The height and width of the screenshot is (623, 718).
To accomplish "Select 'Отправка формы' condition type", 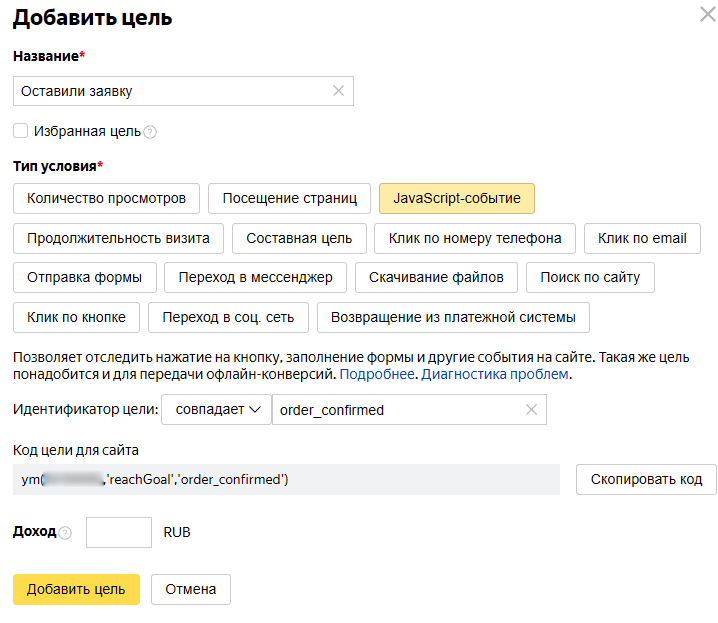I will coord(85,277).
